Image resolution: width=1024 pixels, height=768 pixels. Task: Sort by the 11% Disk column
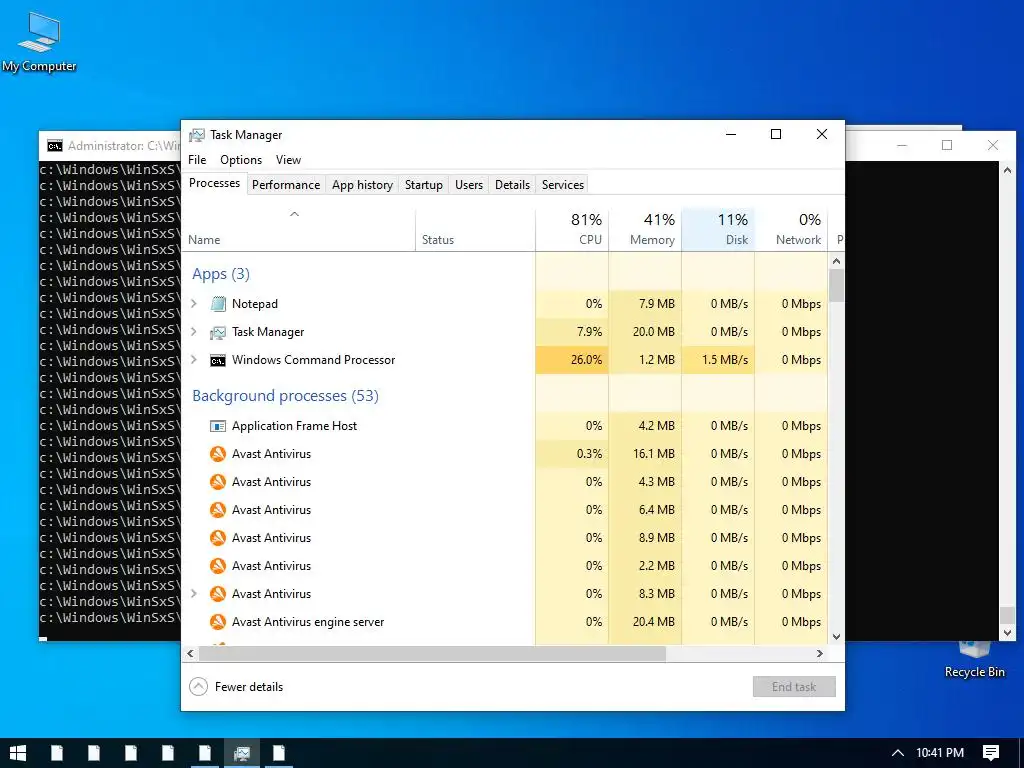(x=718, y=230)
